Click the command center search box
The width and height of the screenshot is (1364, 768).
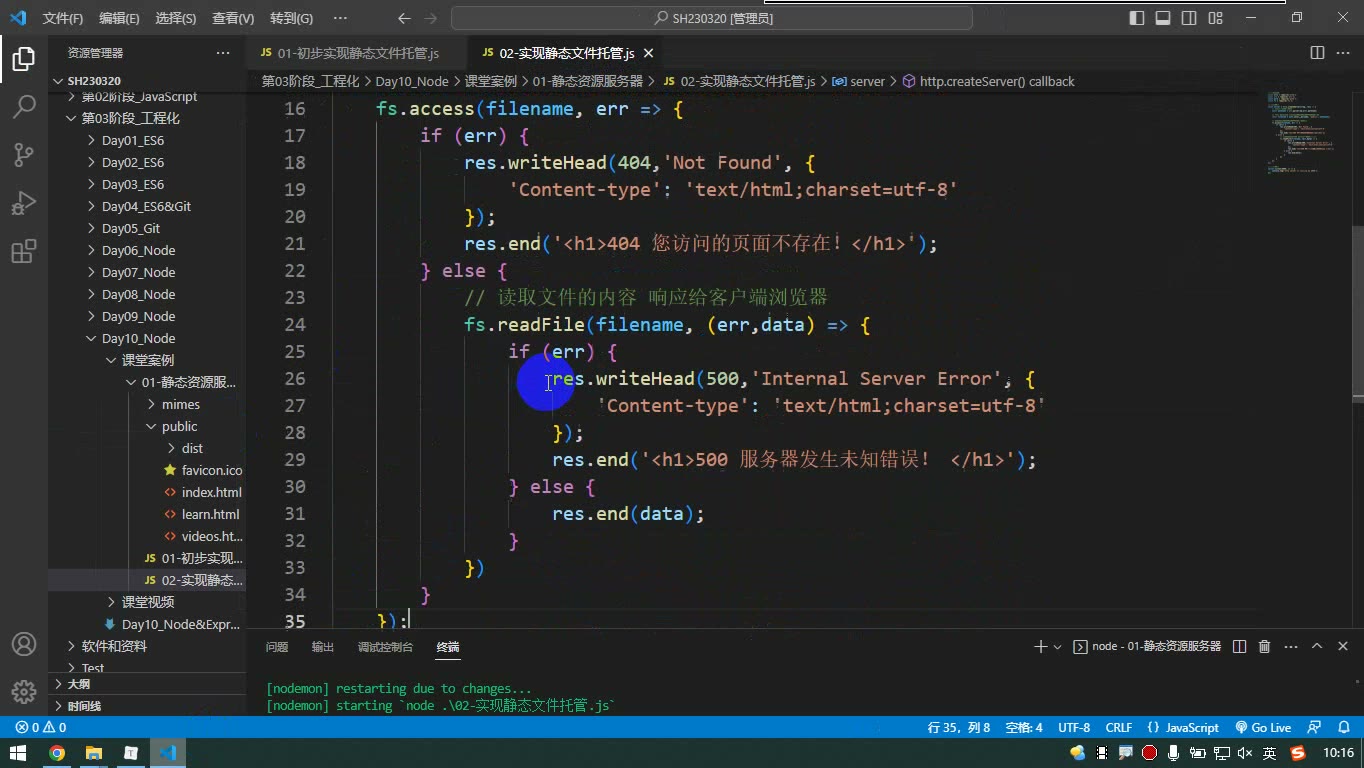click(x=711, y=18)
